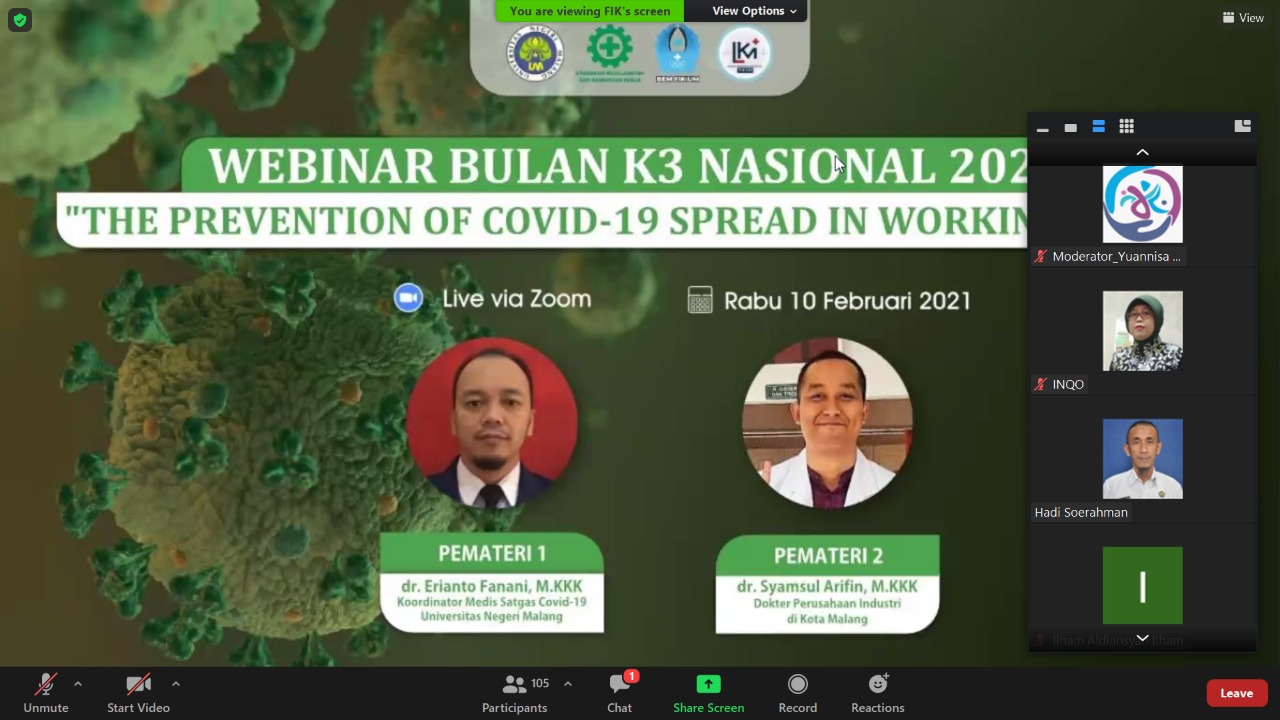Viewport: 1280px width, 720px height.
Task: Start recording with the Record button
Action: pyautogui.click(x=797, y=693)
